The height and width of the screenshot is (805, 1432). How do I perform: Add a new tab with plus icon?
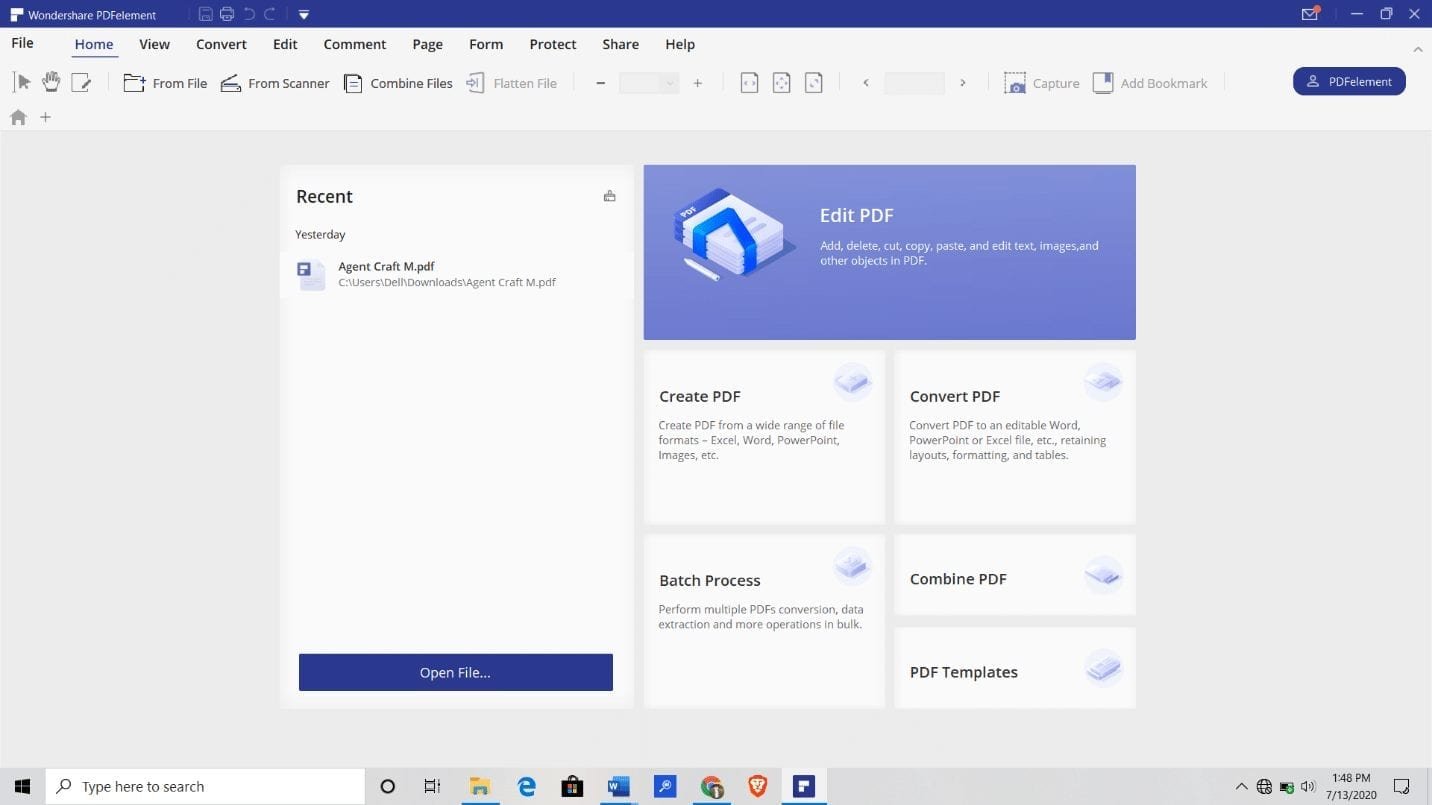(x=45, y=117)
